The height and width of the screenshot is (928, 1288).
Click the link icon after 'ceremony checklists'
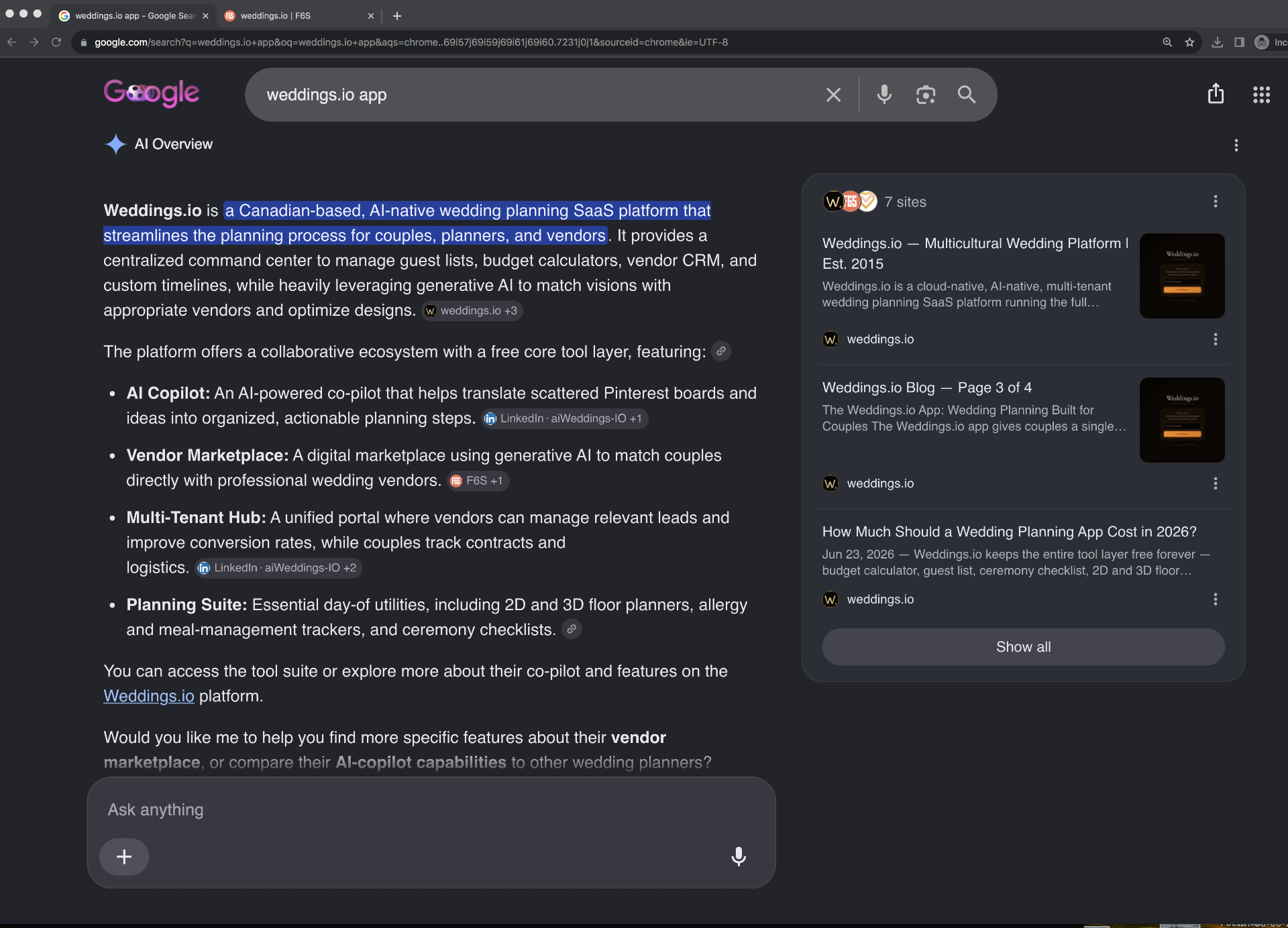tap(571, 629)
